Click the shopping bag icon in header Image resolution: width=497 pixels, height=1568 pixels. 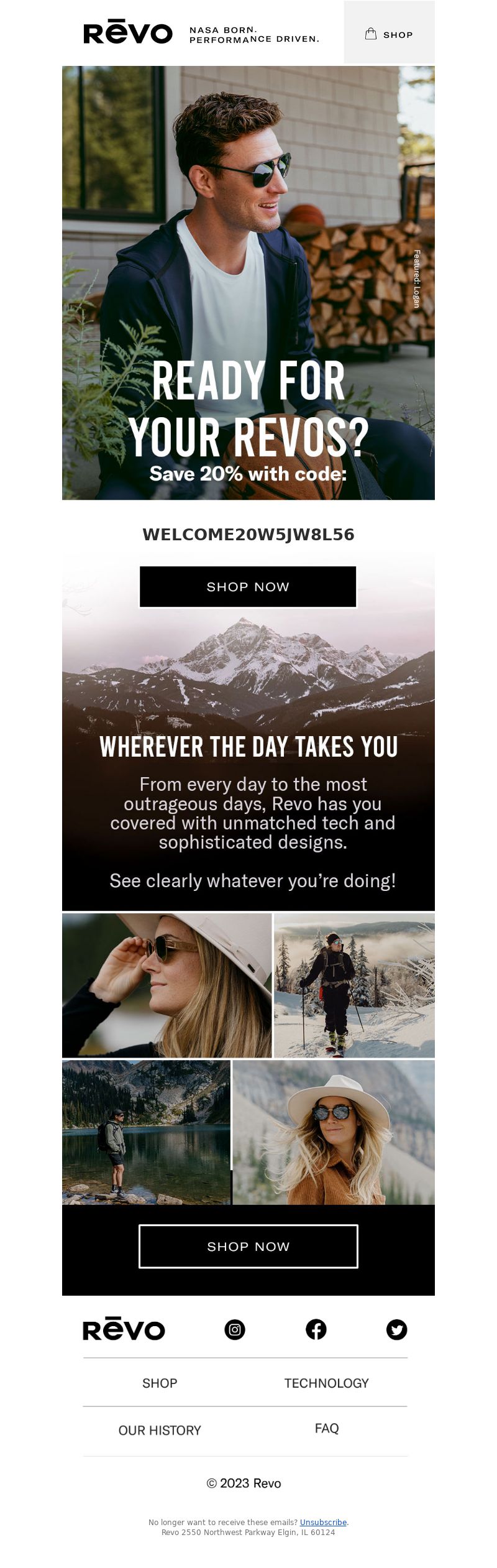(x=371, y=34)
